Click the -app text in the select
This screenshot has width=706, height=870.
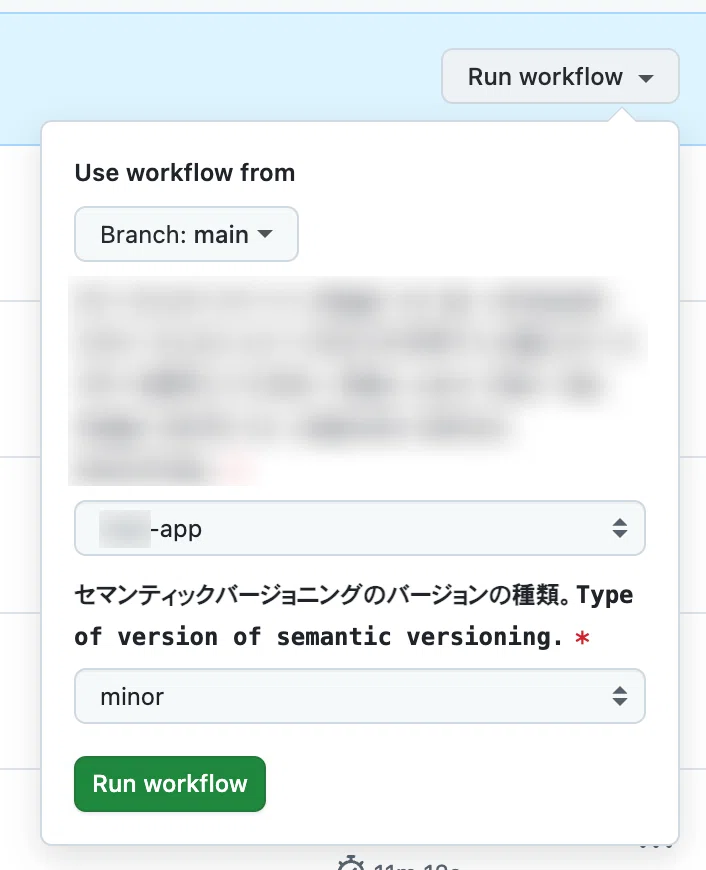(x=176, y=529)
